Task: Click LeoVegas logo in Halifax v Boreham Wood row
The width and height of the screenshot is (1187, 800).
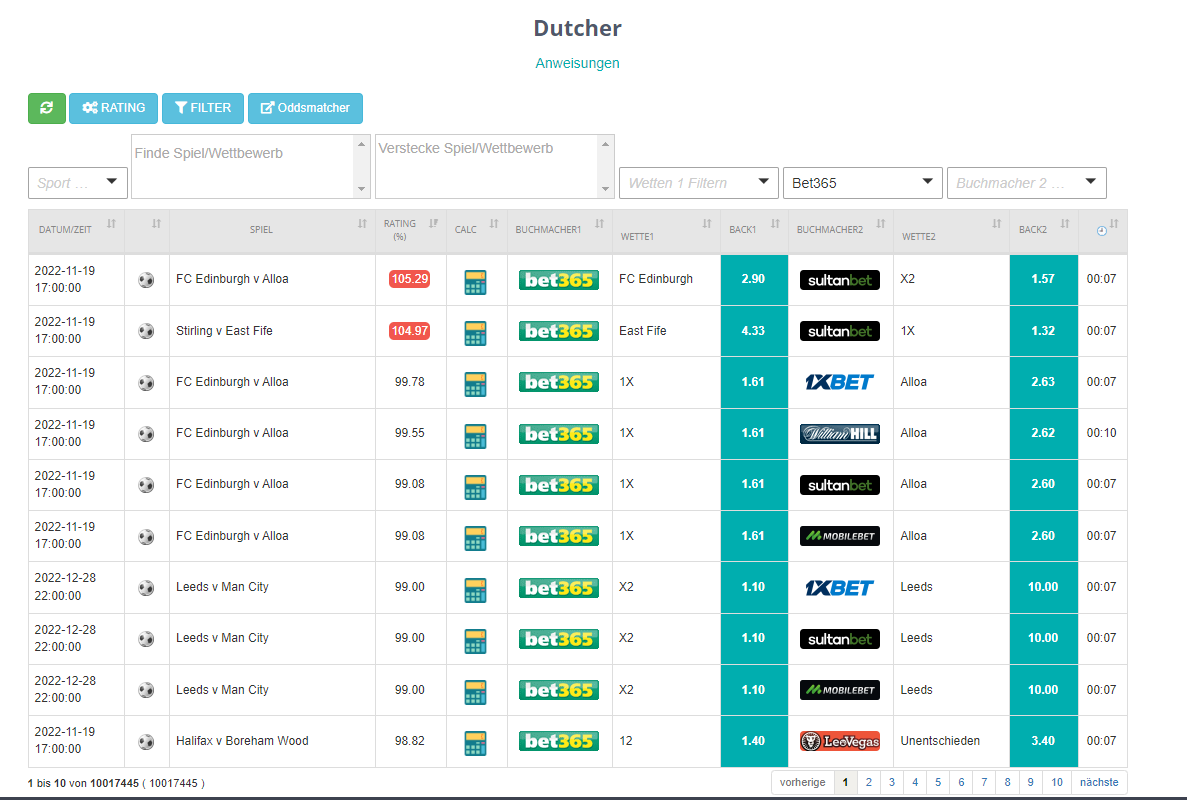Action: tap(840, 742)
